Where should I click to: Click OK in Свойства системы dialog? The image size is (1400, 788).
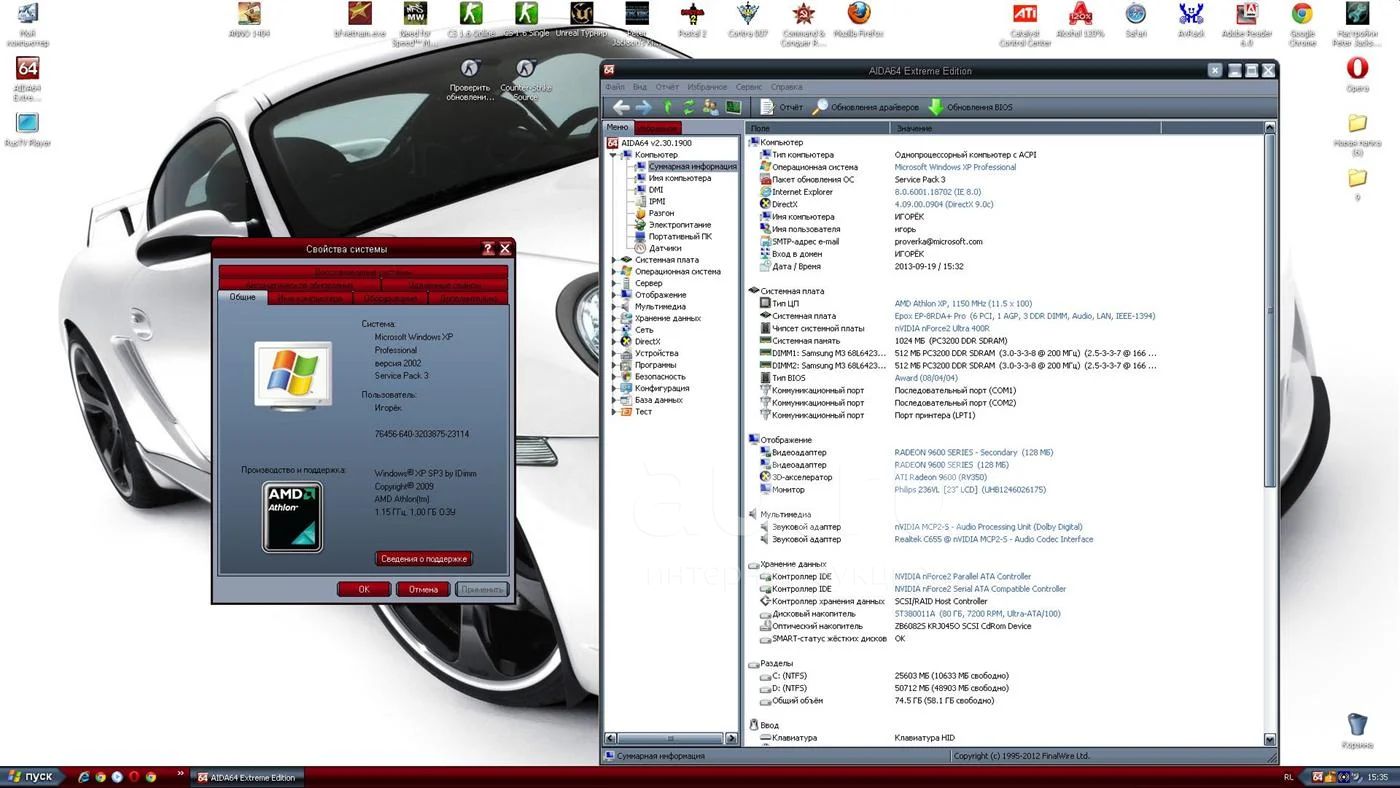tap(363, 589)
